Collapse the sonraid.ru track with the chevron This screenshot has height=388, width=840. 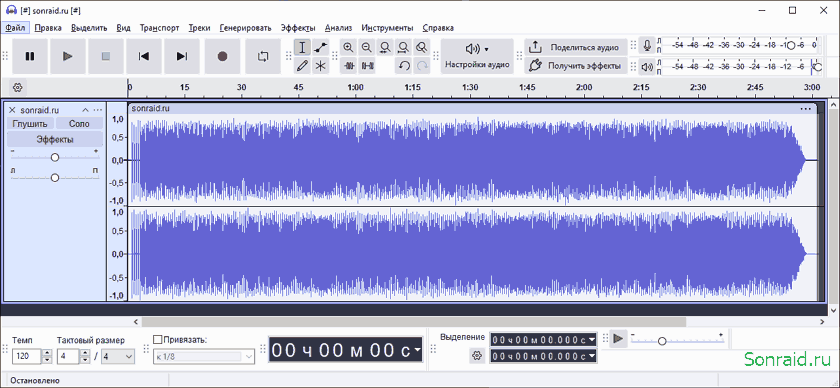(x=85, y=110)
